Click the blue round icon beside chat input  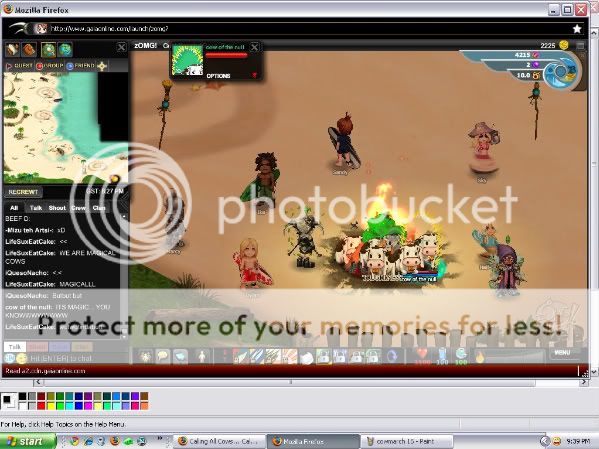point(10,358)
